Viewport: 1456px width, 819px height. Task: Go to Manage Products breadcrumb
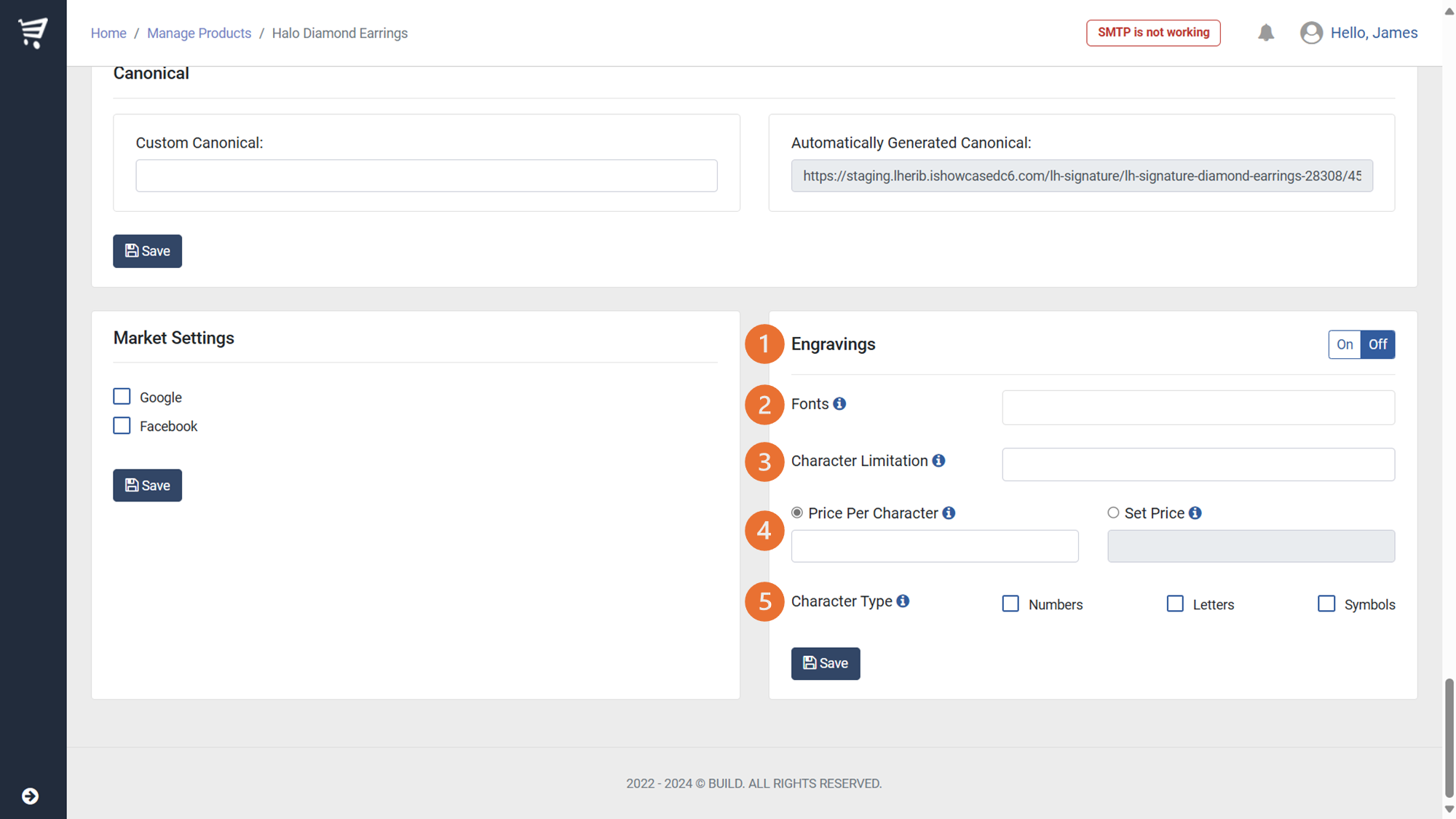pos(199,33)
